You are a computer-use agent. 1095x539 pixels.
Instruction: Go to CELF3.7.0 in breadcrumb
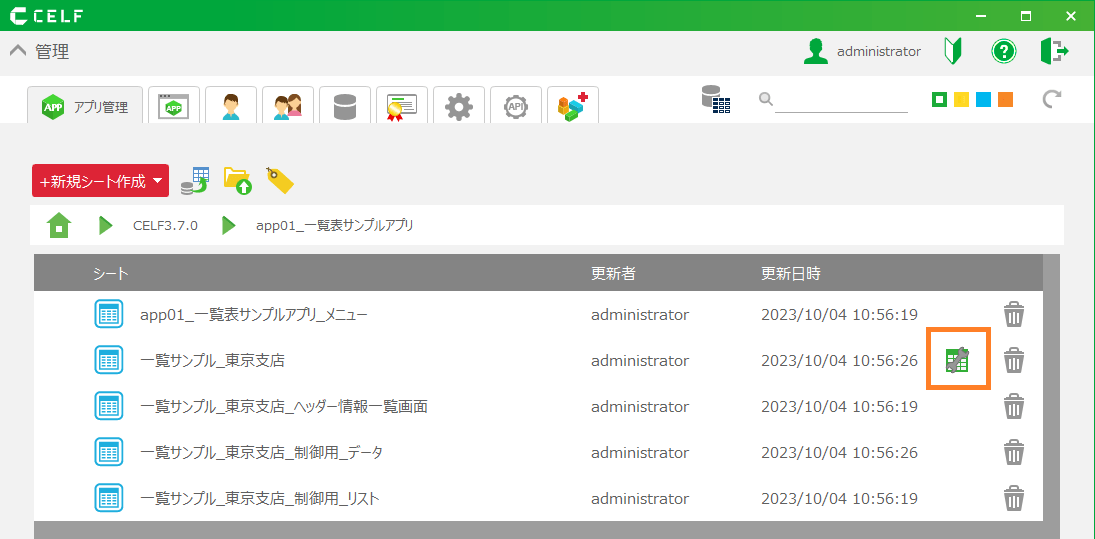point(165,225)
